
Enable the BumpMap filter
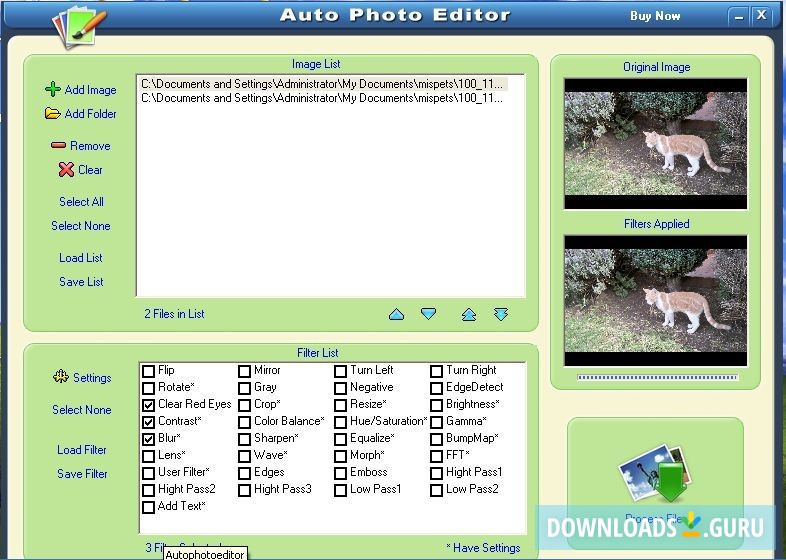pos(437,439)
